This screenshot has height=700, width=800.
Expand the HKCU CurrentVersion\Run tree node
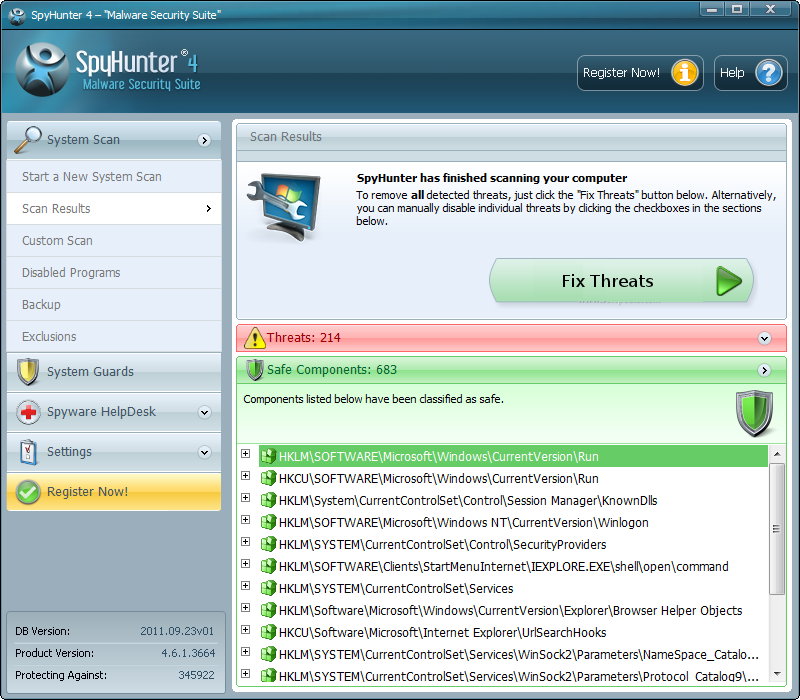[245, 476]
